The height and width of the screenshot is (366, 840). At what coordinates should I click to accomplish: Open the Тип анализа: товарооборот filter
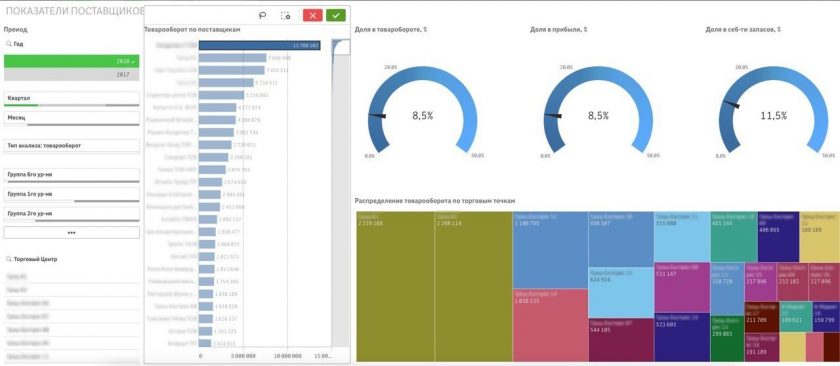(x=71, y=146)
